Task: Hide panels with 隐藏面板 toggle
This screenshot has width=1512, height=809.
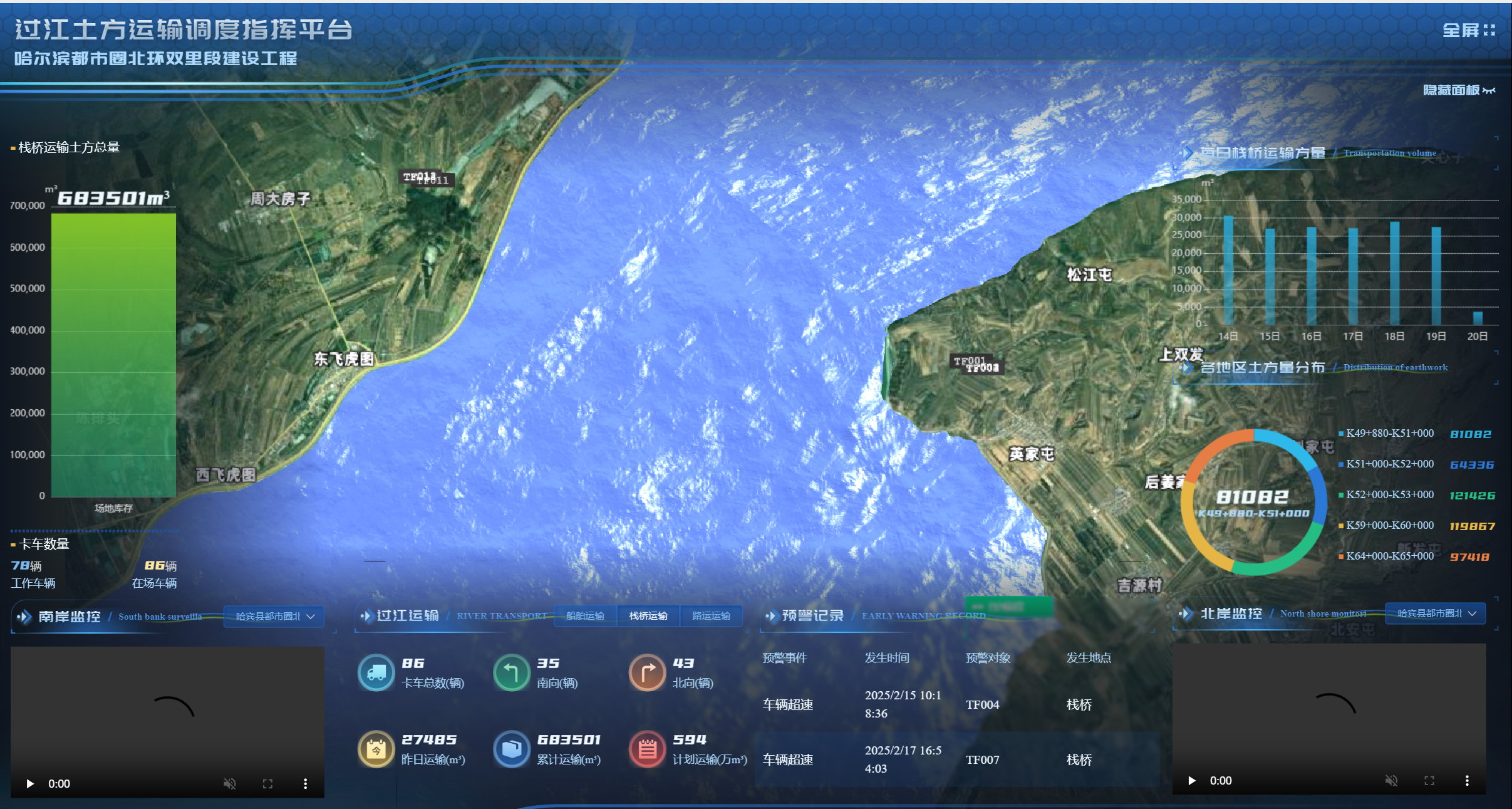Action: click(1459, 90)
